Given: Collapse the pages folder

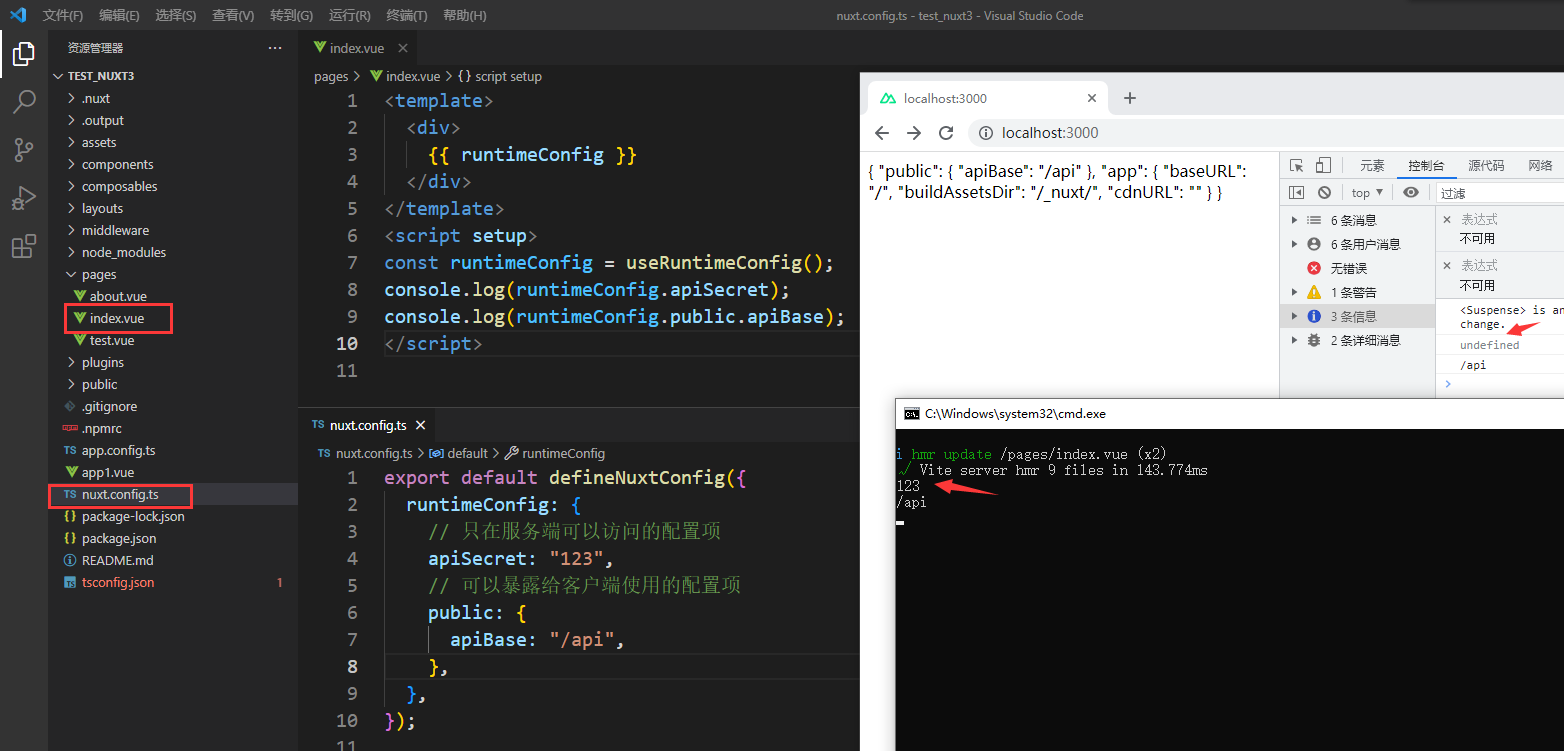Looking at the screenshot, I should click(x=173, y=274).
